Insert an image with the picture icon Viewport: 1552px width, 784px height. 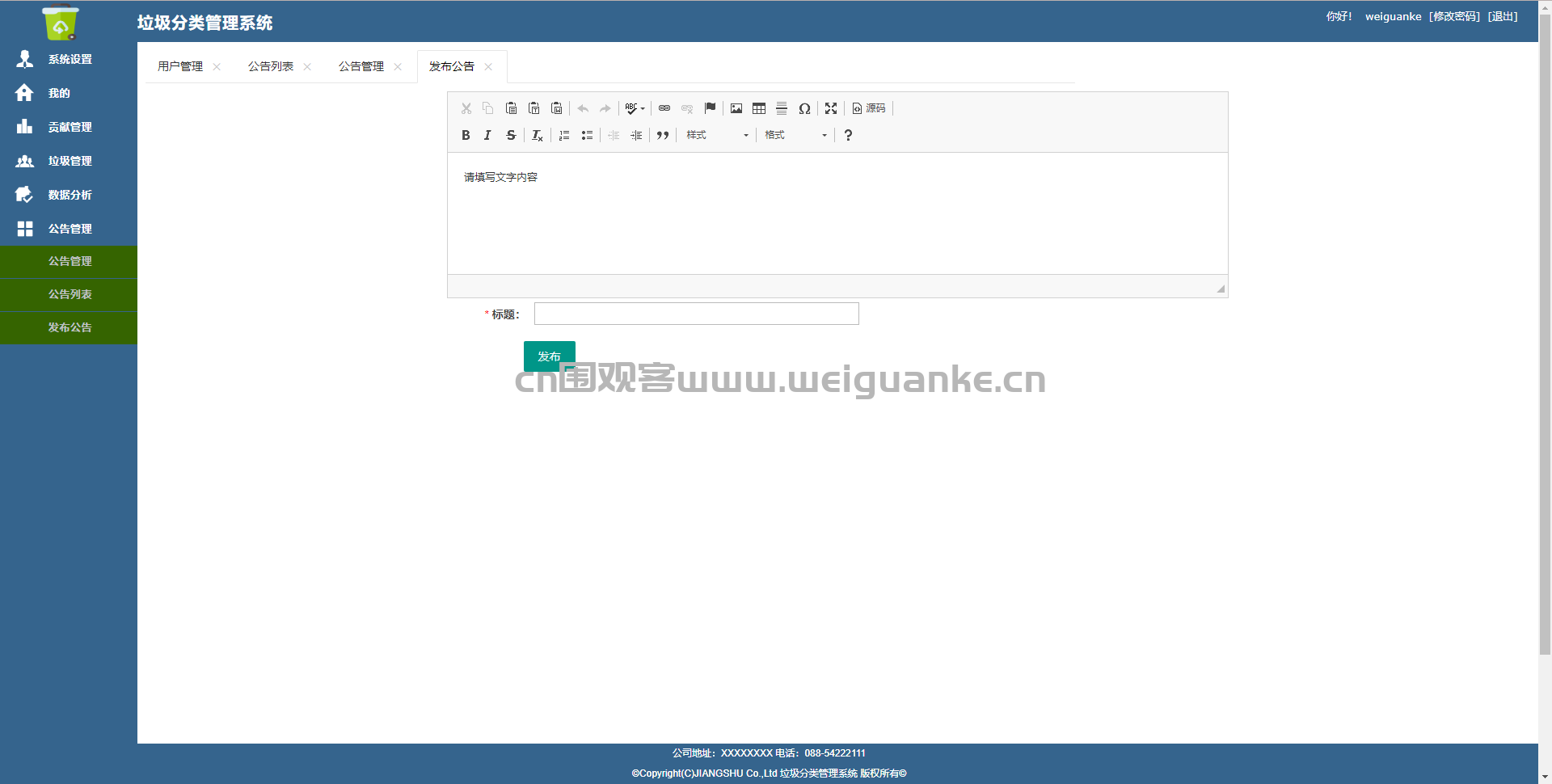click(736, 108)
